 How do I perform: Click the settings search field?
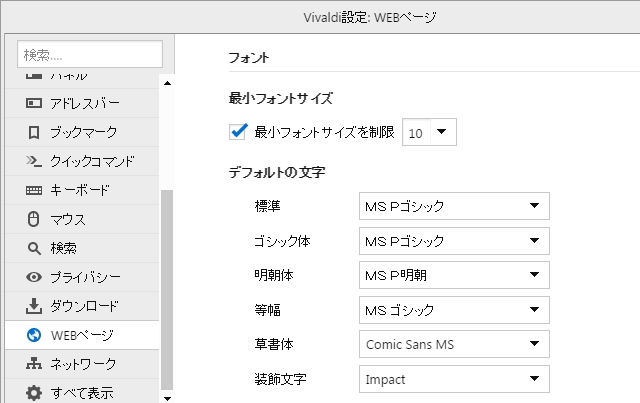tap(90, 54)
